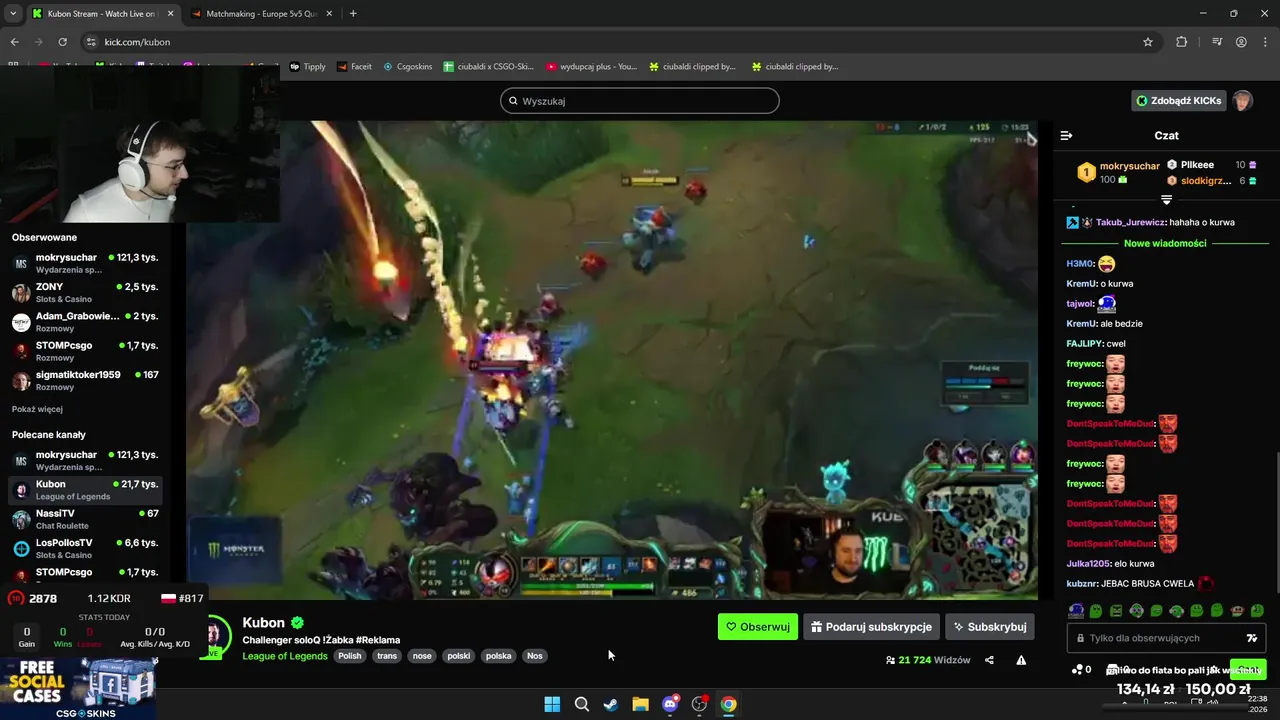Open File Explorer from taskbar
This screenshot has height=720, width=1280.
tap(640, 704)
